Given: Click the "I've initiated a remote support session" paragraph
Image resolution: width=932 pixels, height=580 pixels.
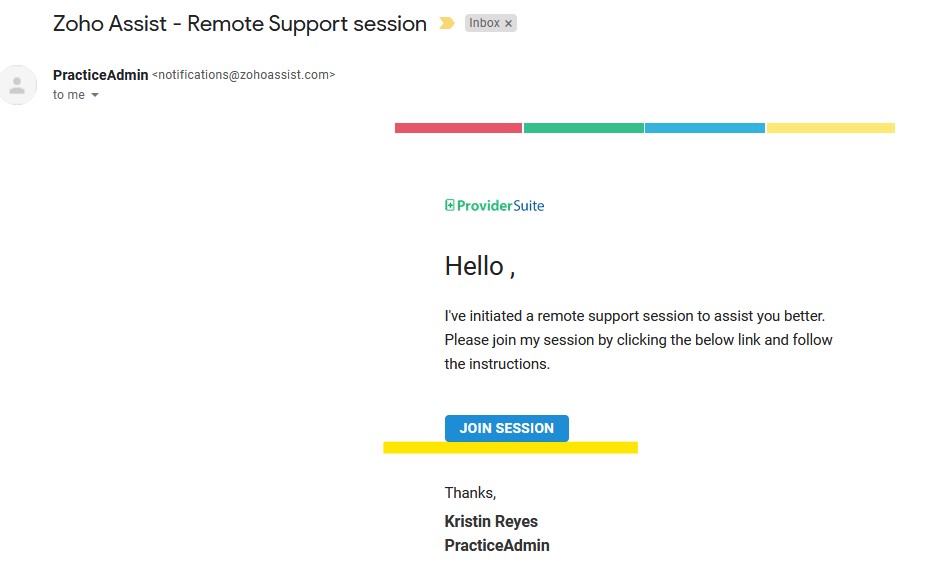Looking at the screenshot, I should (x=638, y=340).
